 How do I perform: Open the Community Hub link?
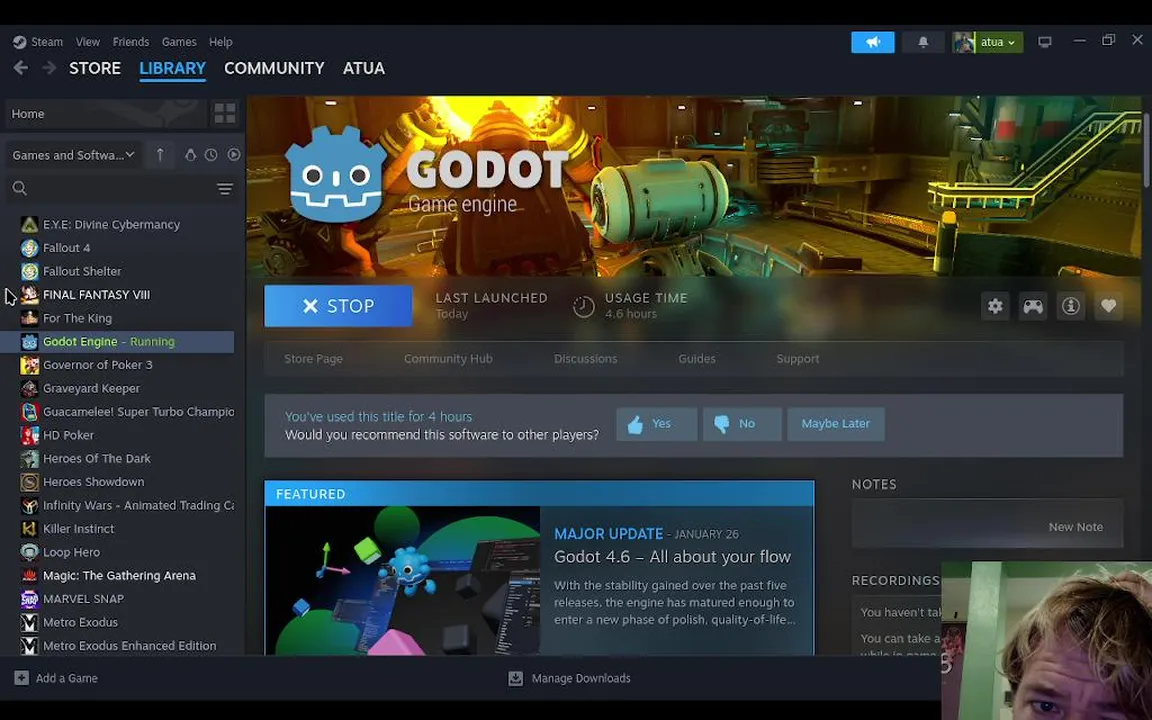[x=448, y=359]
